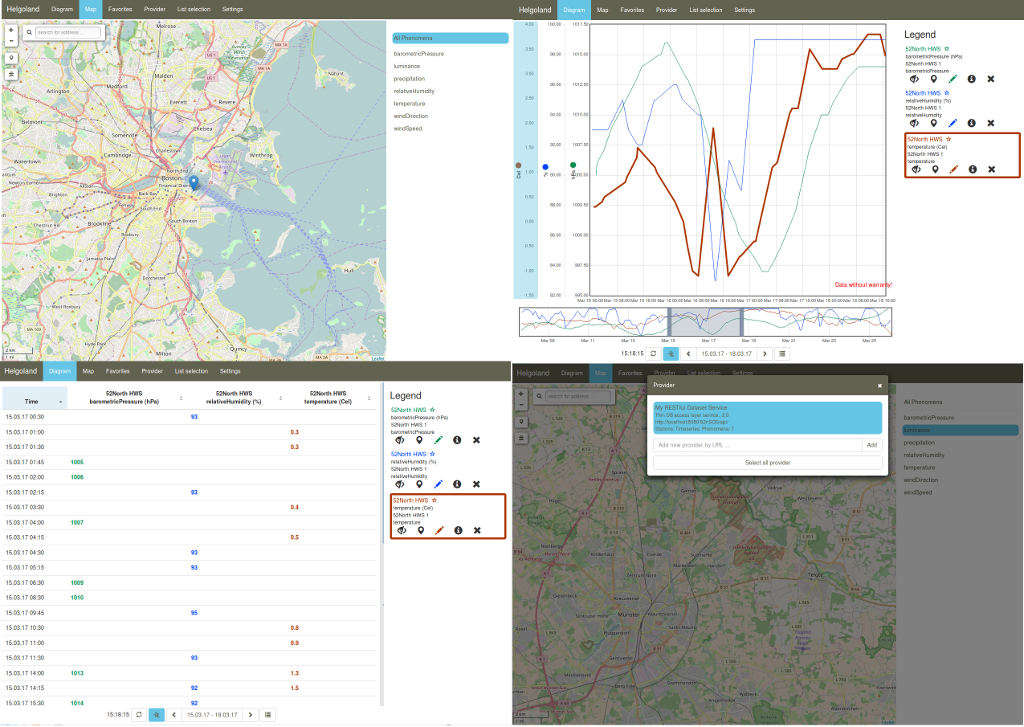Click brown Cel axis dot on chart
The image size is (1024, 727).
519,165
